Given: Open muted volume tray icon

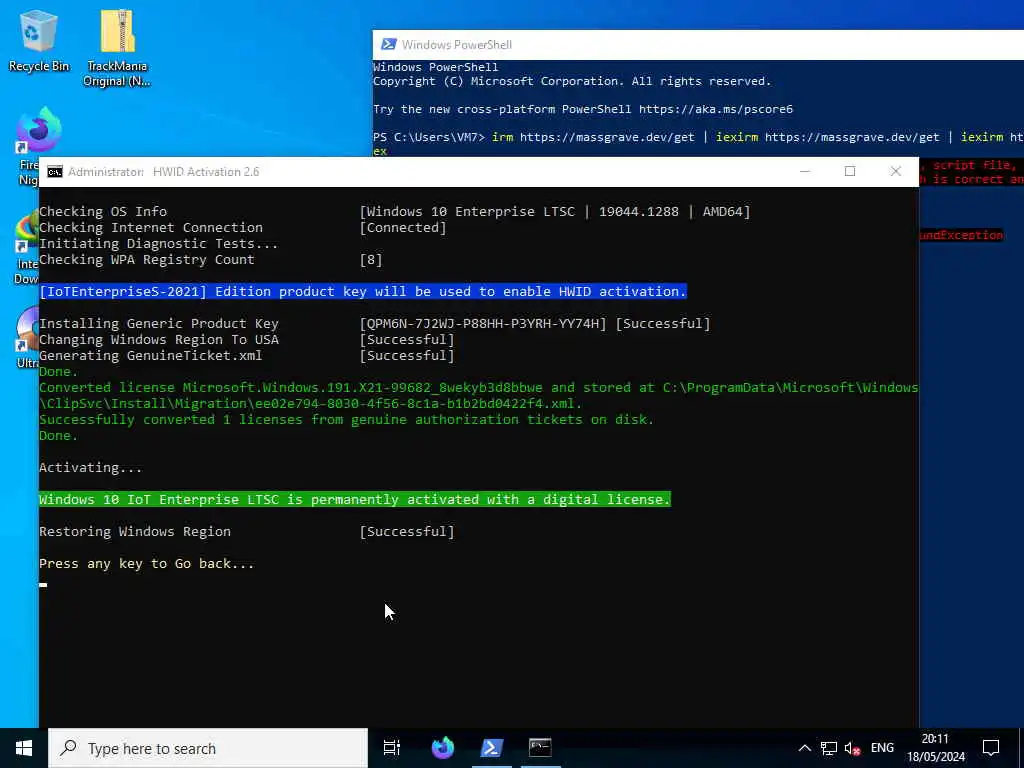Looking at the screenshot, I should [852, 748].
